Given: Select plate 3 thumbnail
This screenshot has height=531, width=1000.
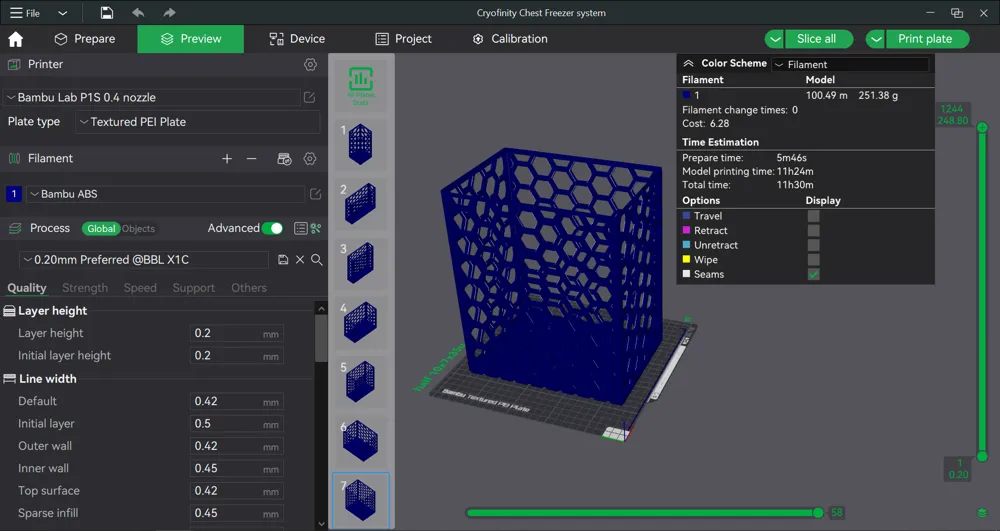Looking at the screenshot, I should [x=361, y=263].
